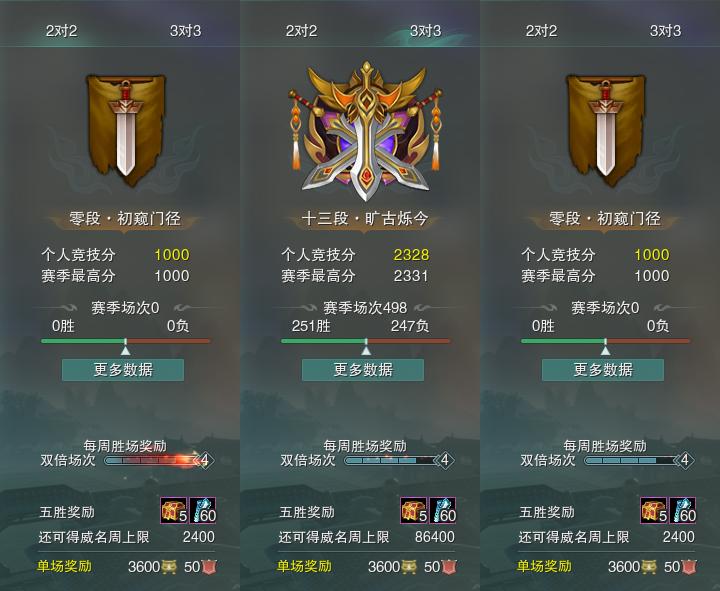
Task: Click the 十三段 rank emblem badge
Action: pyautogui.click(x=366, y=131)
